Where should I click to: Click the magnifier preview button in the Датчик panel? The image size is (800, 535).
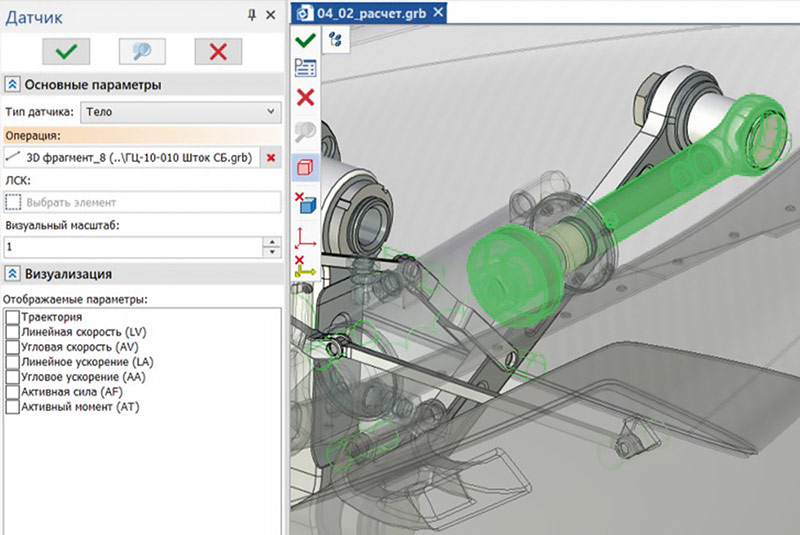142,50
